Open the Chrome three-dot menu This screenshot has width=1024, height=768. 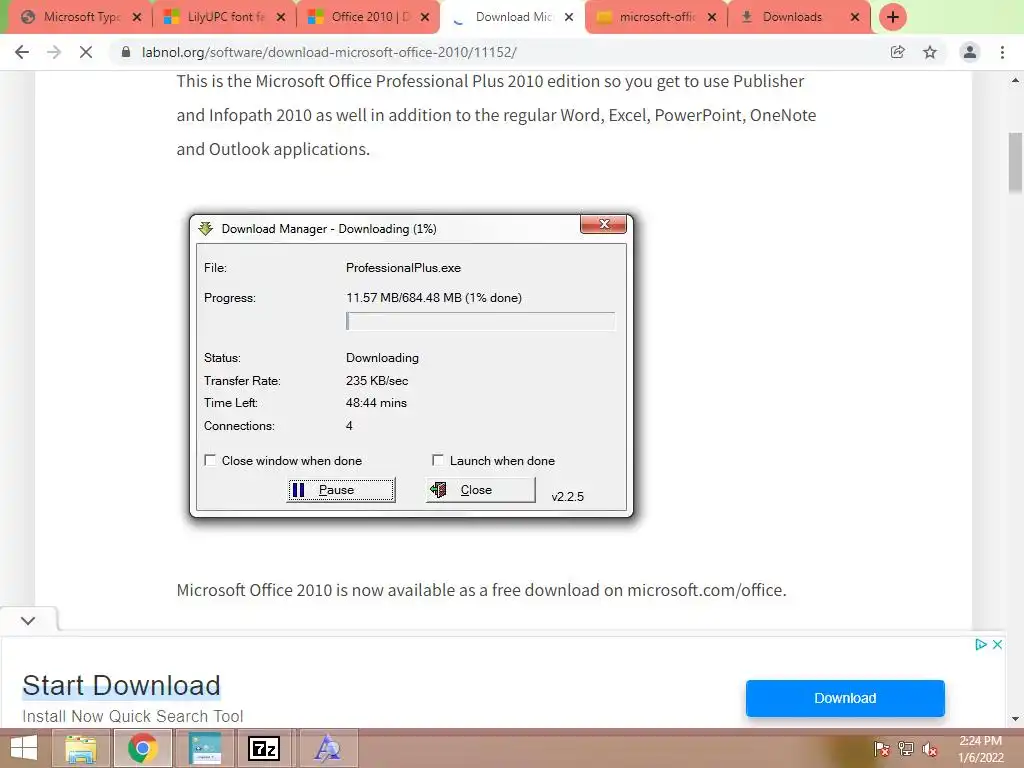(1002, 52)
